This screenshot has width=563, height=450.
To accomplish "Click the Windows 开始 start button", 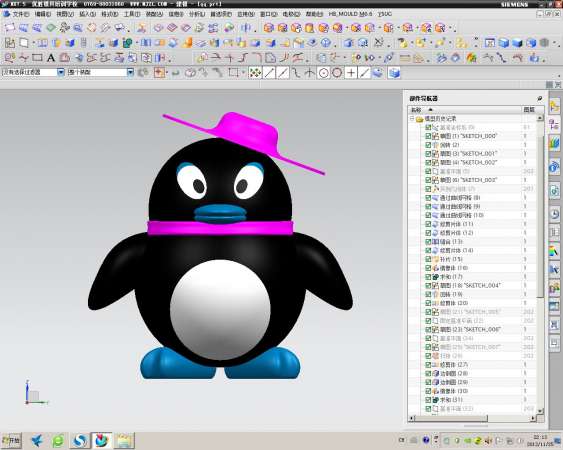I will pyautogui.click(x=11, y=440).
